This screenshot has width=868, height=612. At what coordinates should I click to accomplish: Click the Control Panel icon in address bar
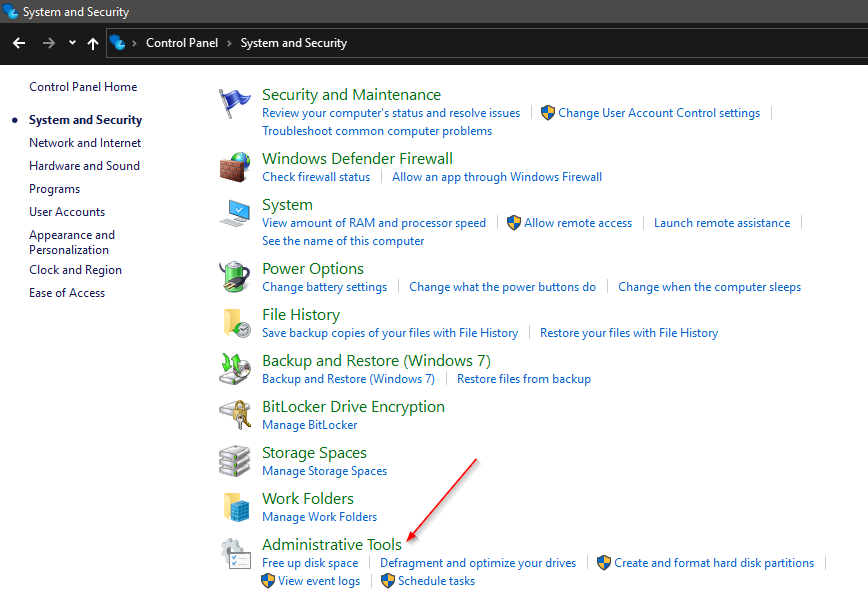click(x=117, y=43)
